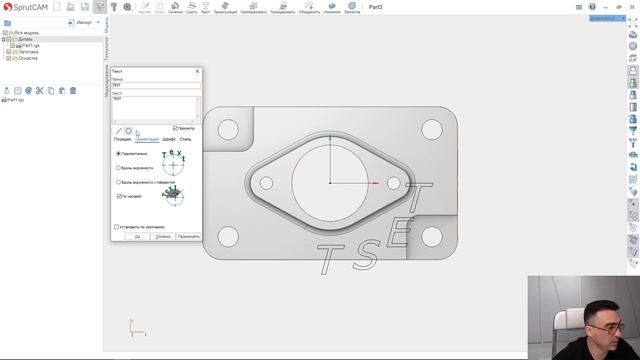The image size is (640, 360).
Task: Click the hammer Technology mode icon
Action: pos(114,7)
